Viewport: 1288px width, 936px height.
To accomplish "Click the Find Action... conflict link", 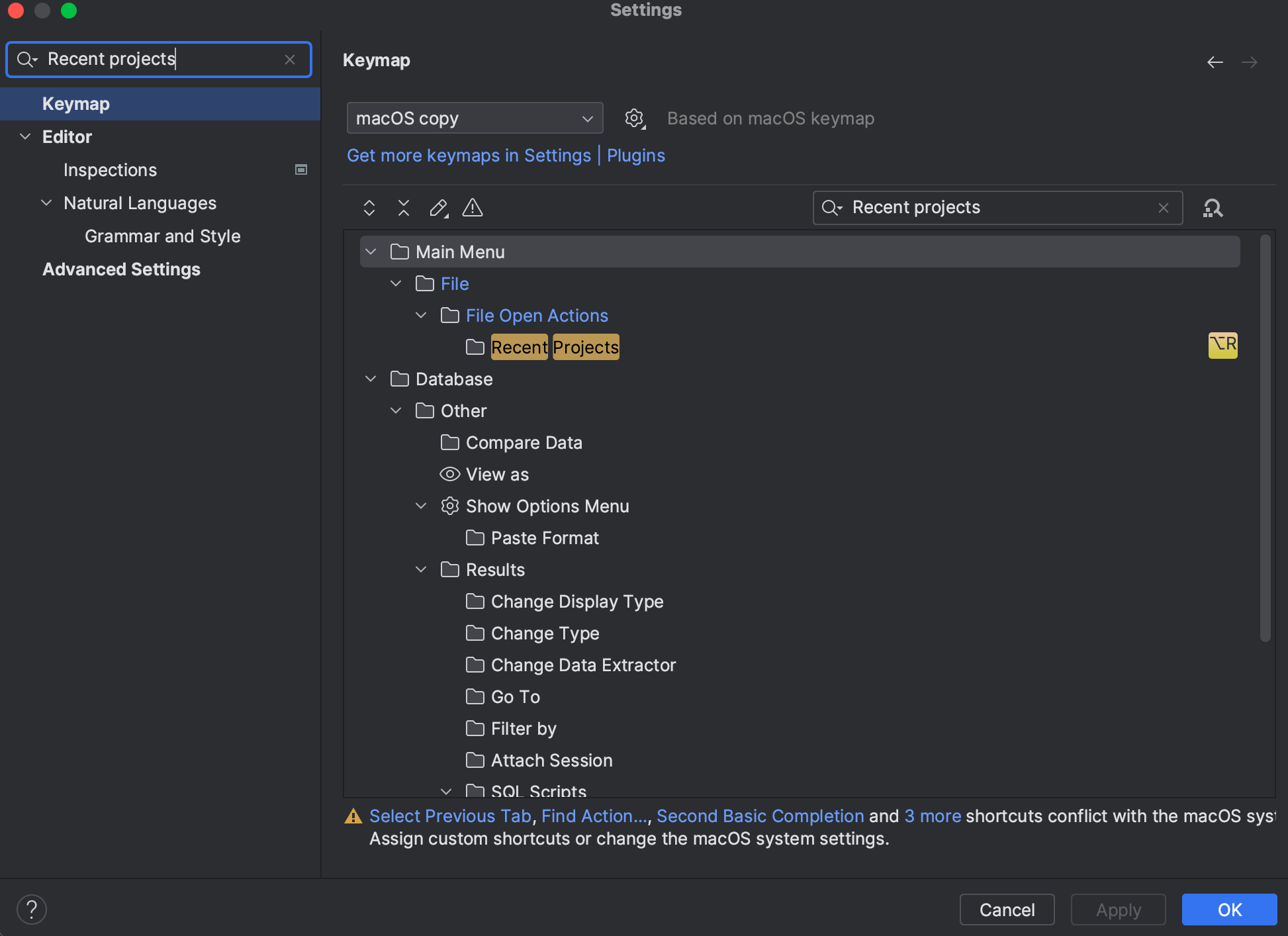I will [x=594, y=816].
